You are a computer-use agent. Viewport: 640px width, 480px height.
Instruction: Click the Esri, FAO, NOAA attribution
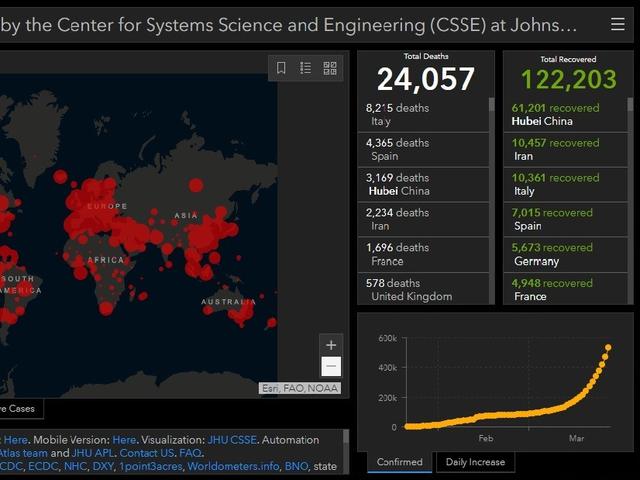click(x=299, y=388)
